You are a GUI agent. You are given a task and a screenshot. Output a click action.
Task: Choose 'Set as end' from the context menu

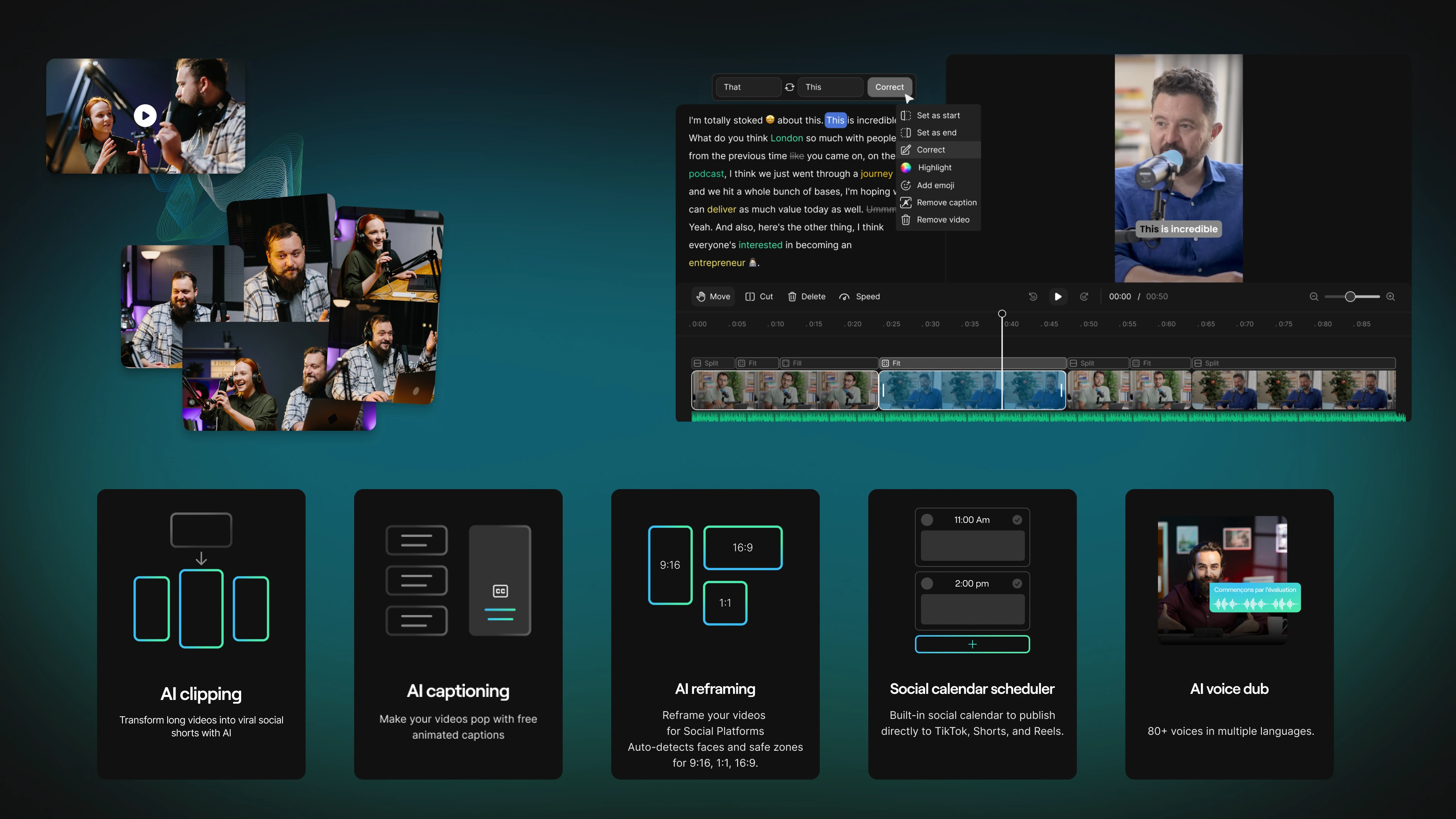pyautogui.click(x=938, y=132)
